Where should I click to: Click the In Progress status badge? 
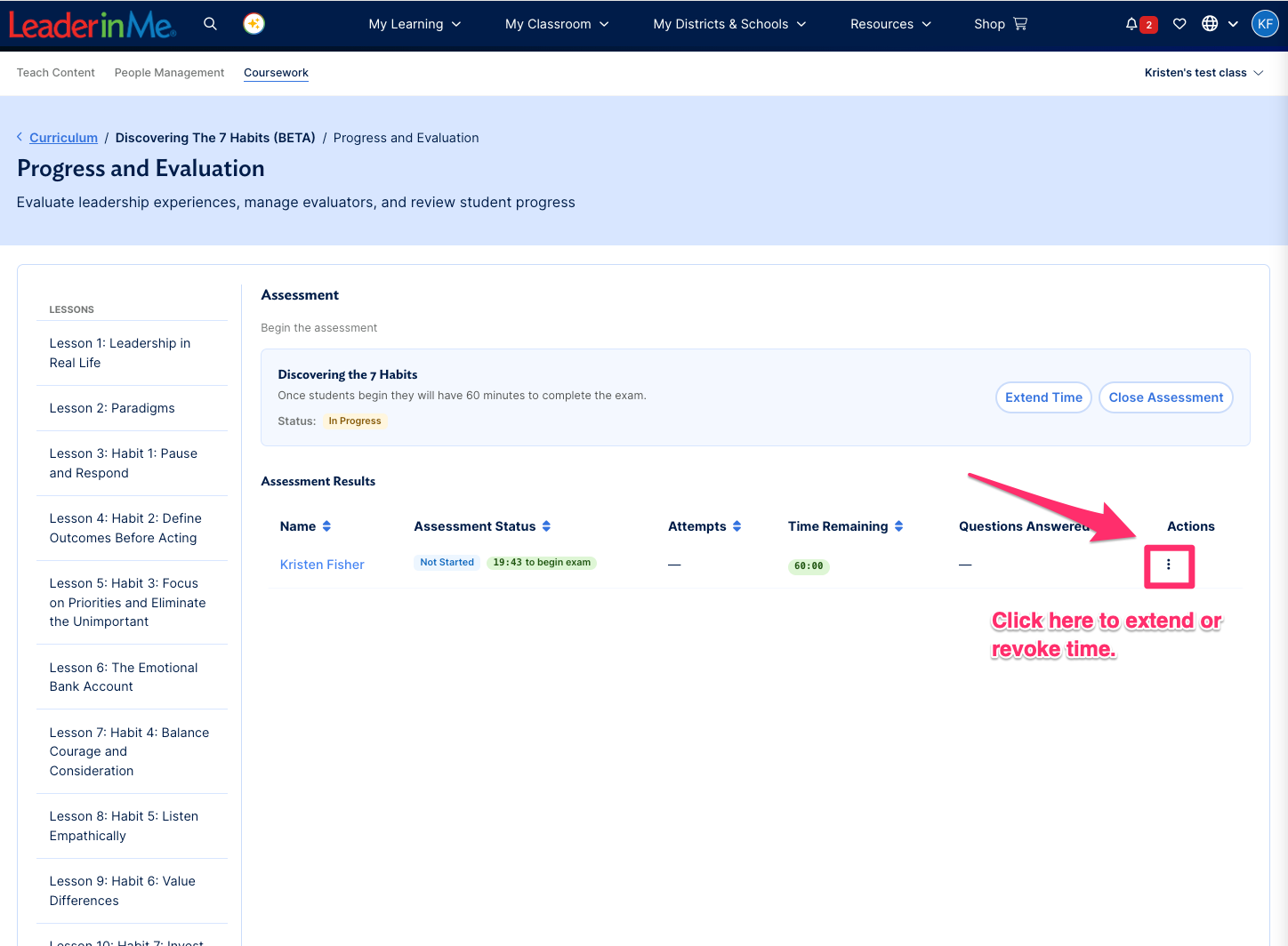[x=355, y=421]
